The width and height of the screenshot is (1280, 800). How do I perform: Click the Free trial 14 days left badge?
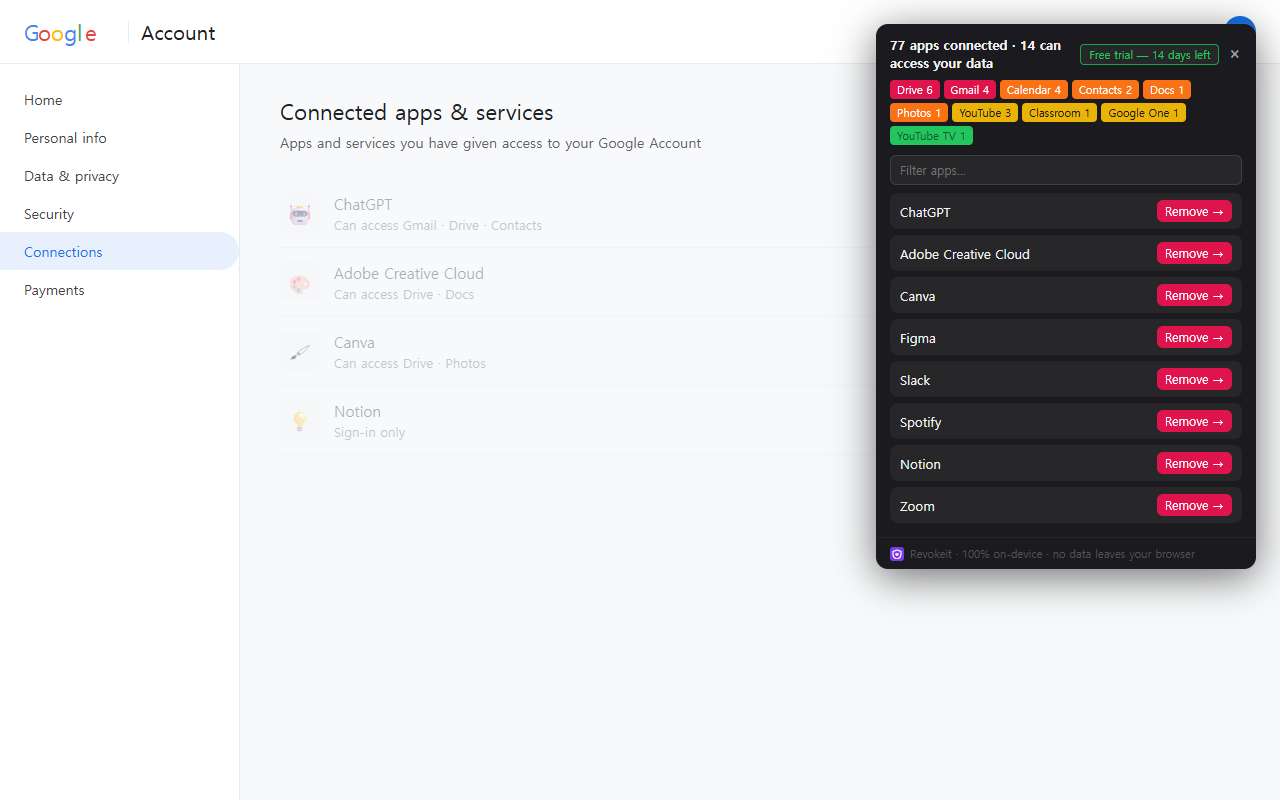pos(1149,55)
